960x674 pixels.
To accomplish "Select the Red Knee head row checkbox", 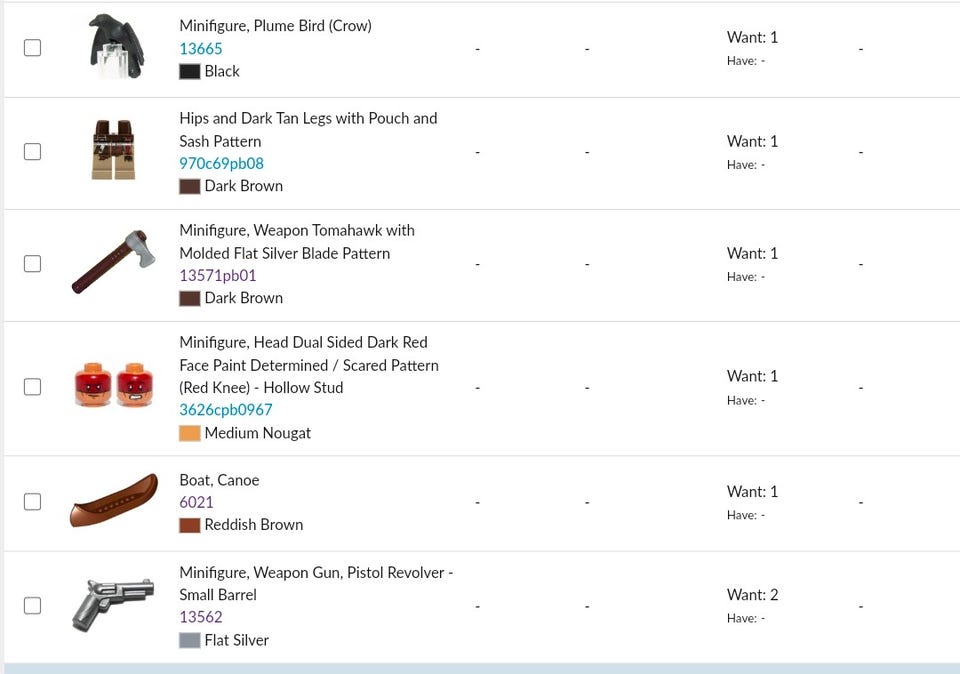I will coord(32,387).
